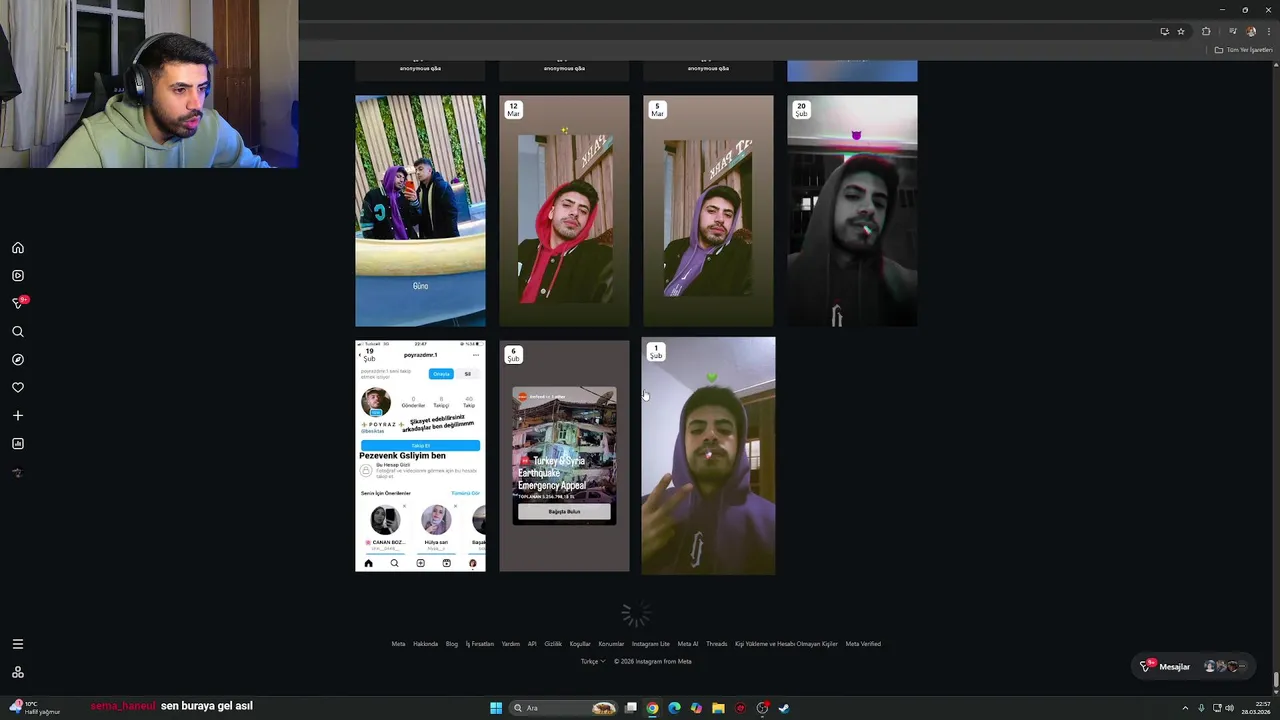Image resolution: width=1280 pixels, height=720 pixels.
Task: Open Steam from the taskbar
Action: click(784, 708)
